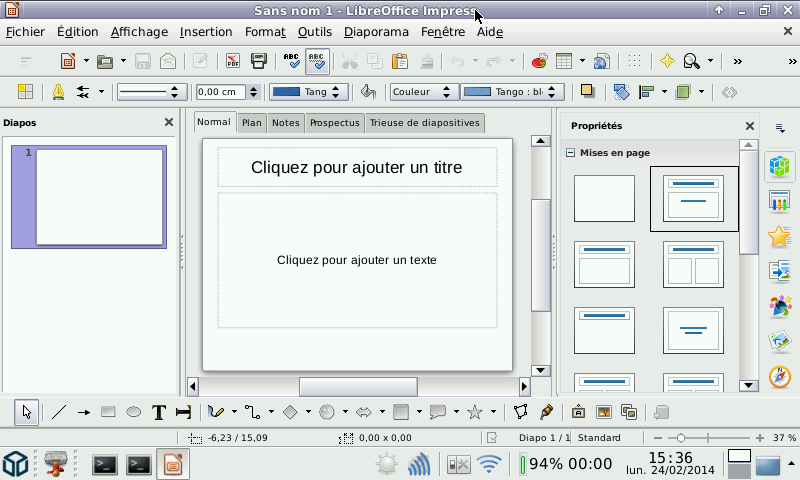Click the Open file folder icon
The image size is (800, 480).
point(105,61)
